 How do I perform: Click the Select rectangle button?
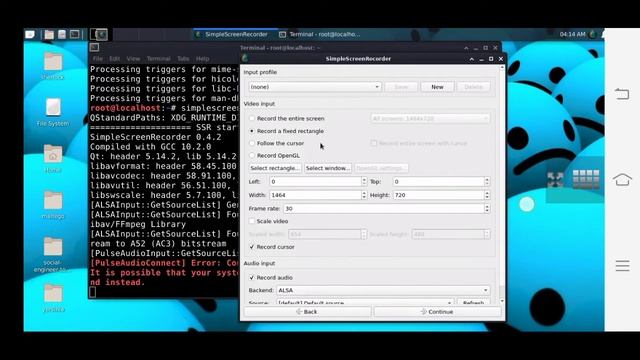pos(275,168)
